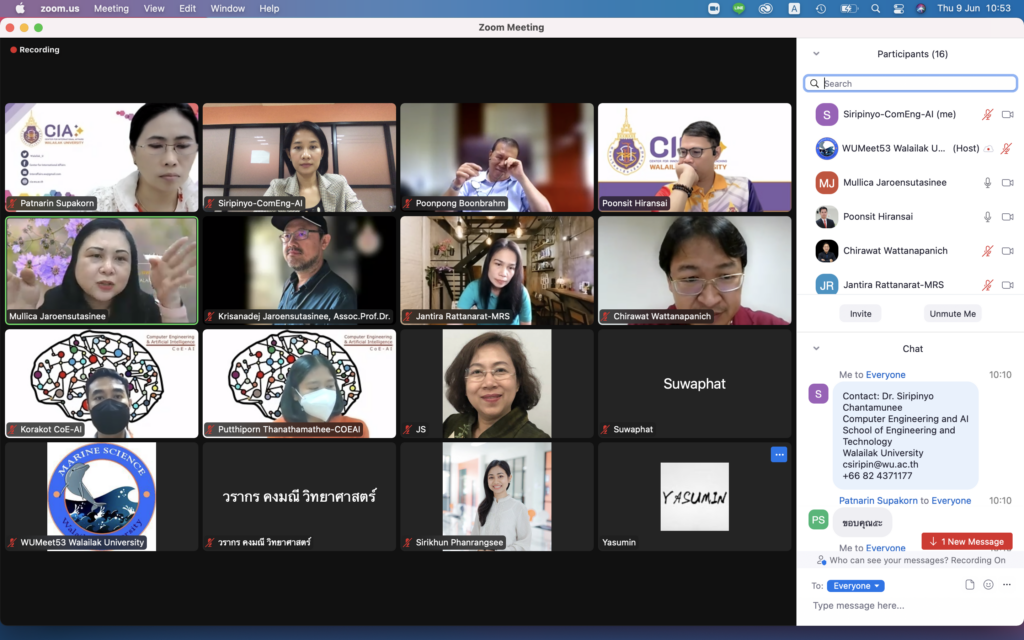Jump to the 1 New Message notification
Viewport: 1024px width, 640px height.
click(x=966, y=541)
